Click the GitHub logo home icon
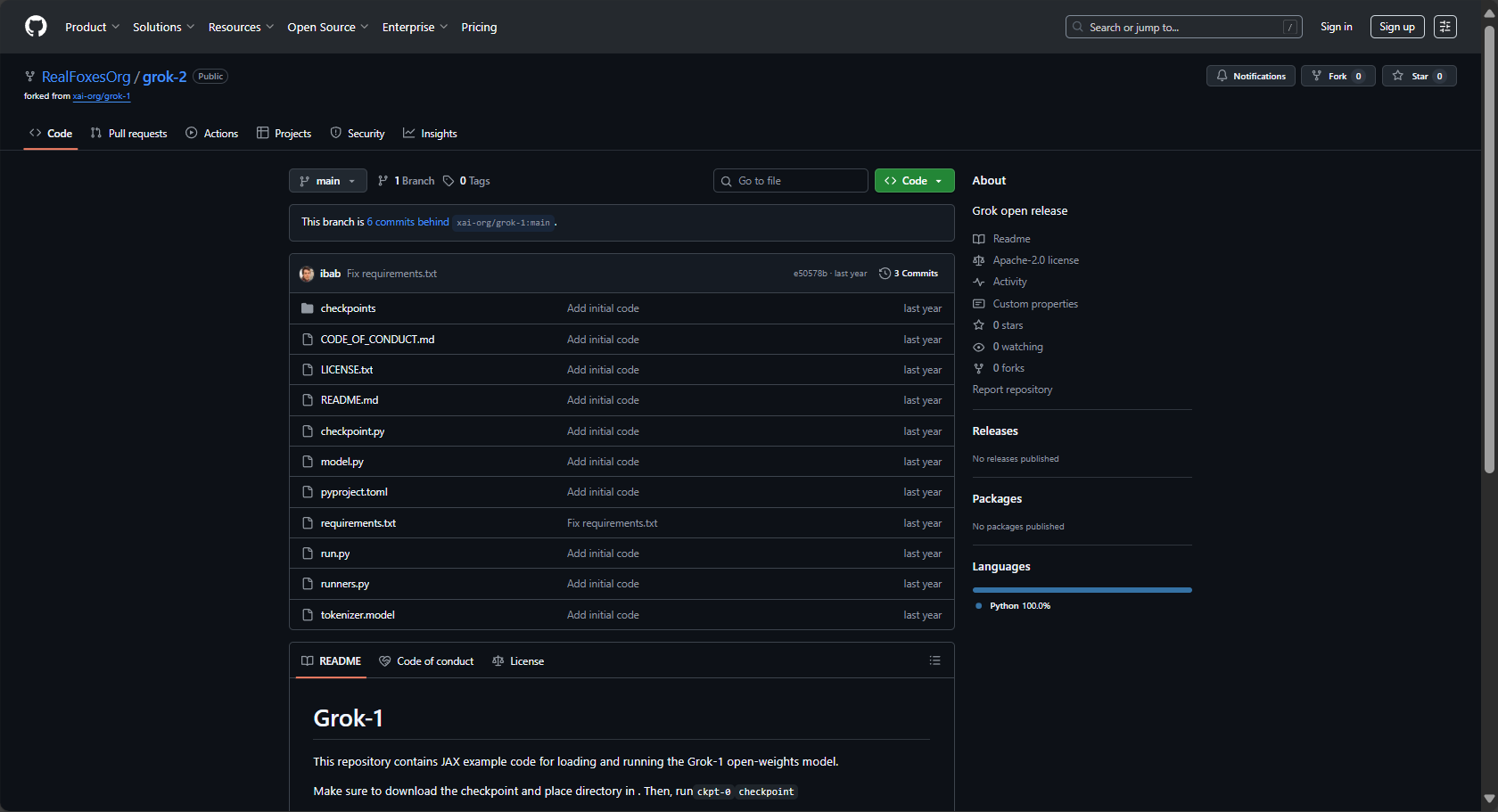Screen dimensions: 1498x812 (36, 27)
